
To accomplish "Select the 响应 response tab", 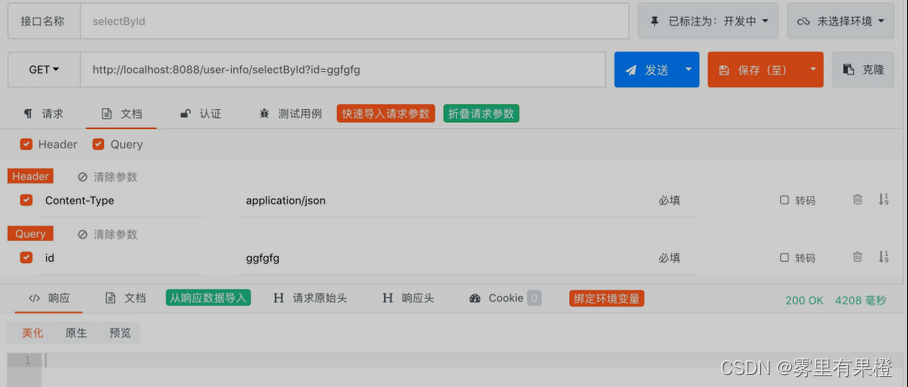I will [50, 298].
